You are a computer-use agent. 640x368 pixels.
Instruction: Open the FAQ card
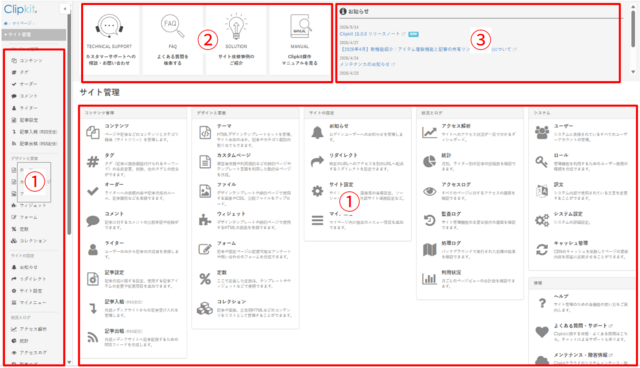coord(173,40)
